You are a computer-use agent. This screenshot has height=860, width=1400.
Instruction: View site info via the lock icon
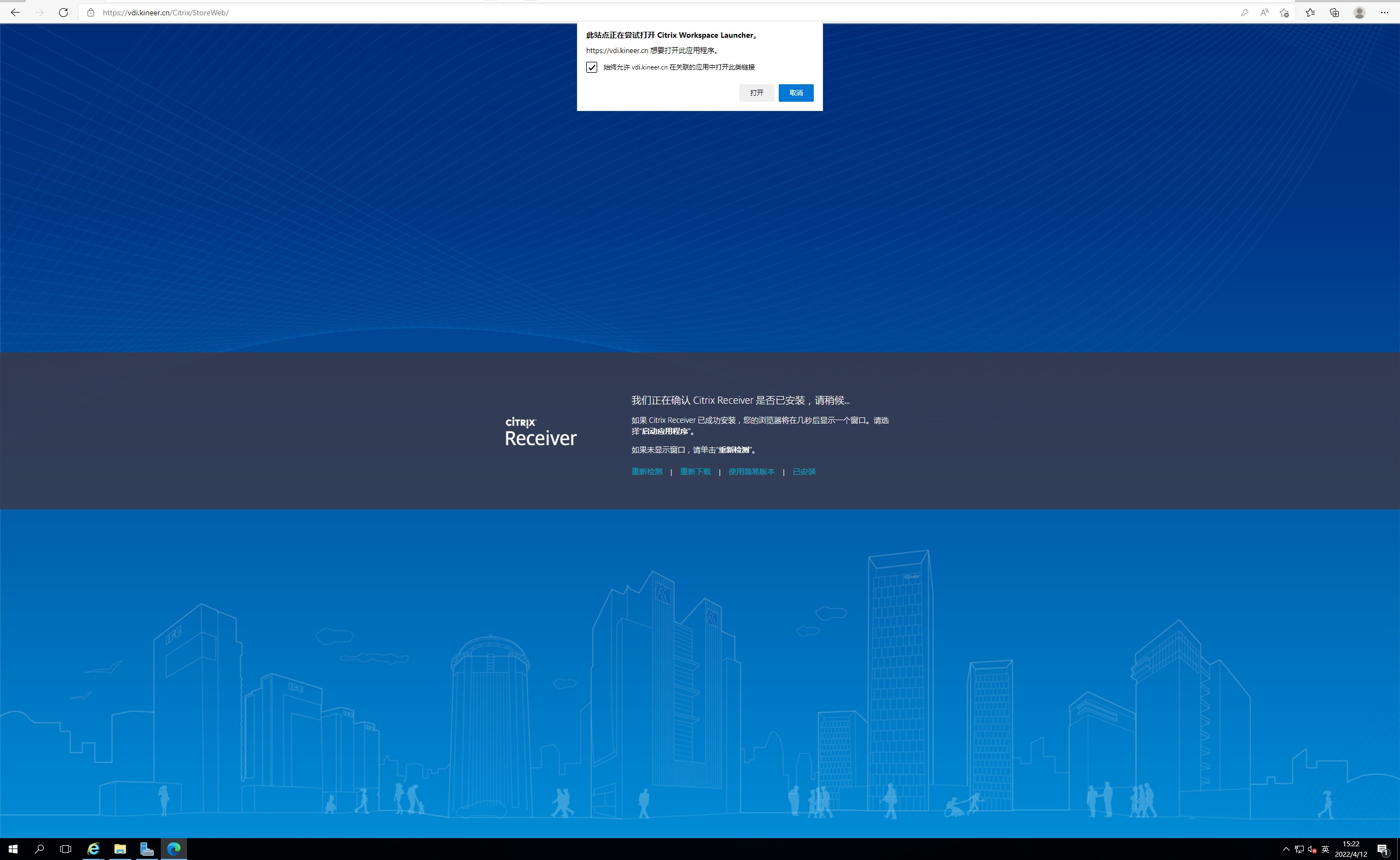(x=90, y=13)
